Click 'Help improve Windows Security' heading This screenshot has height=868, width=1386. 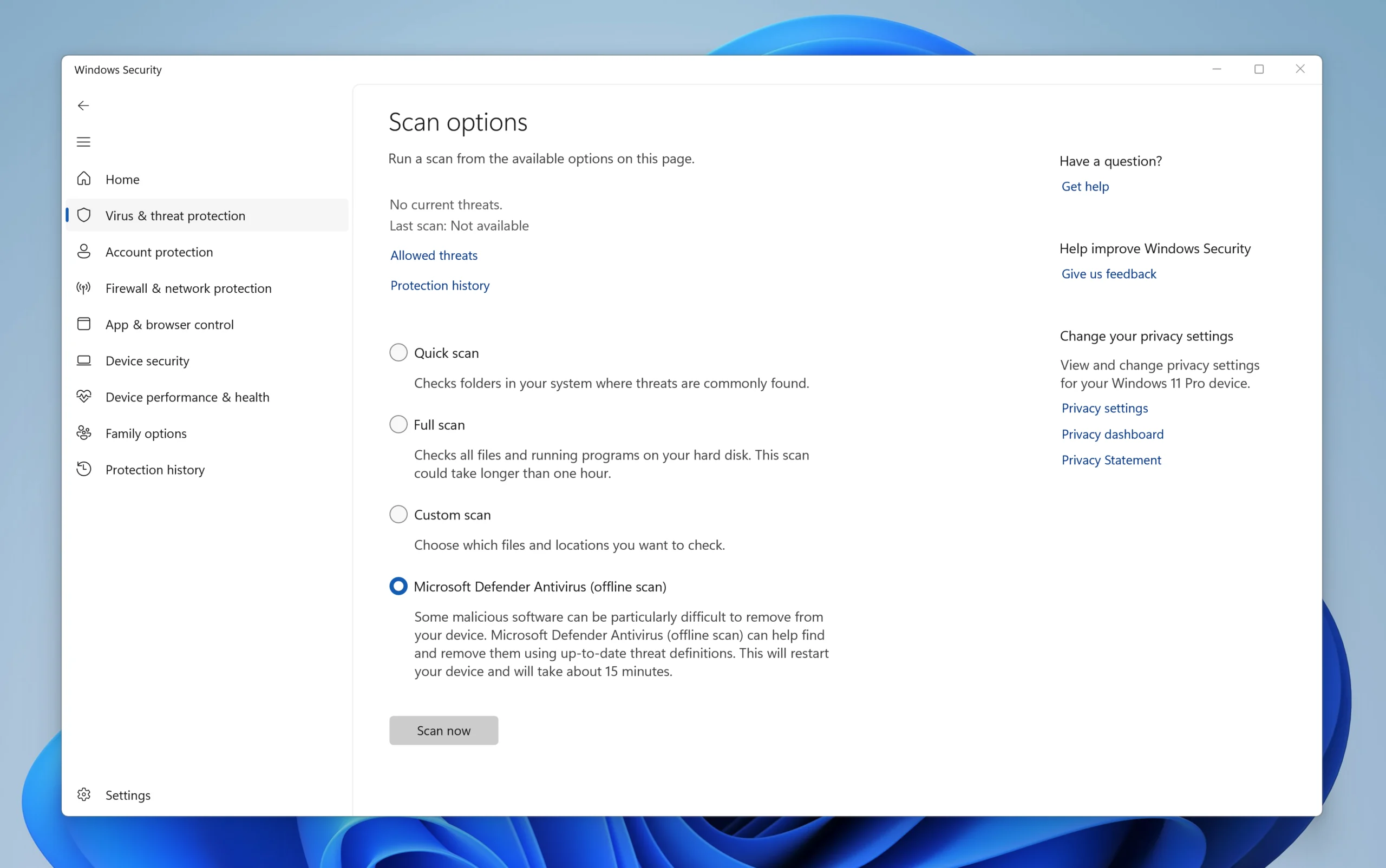point(1155,248)
